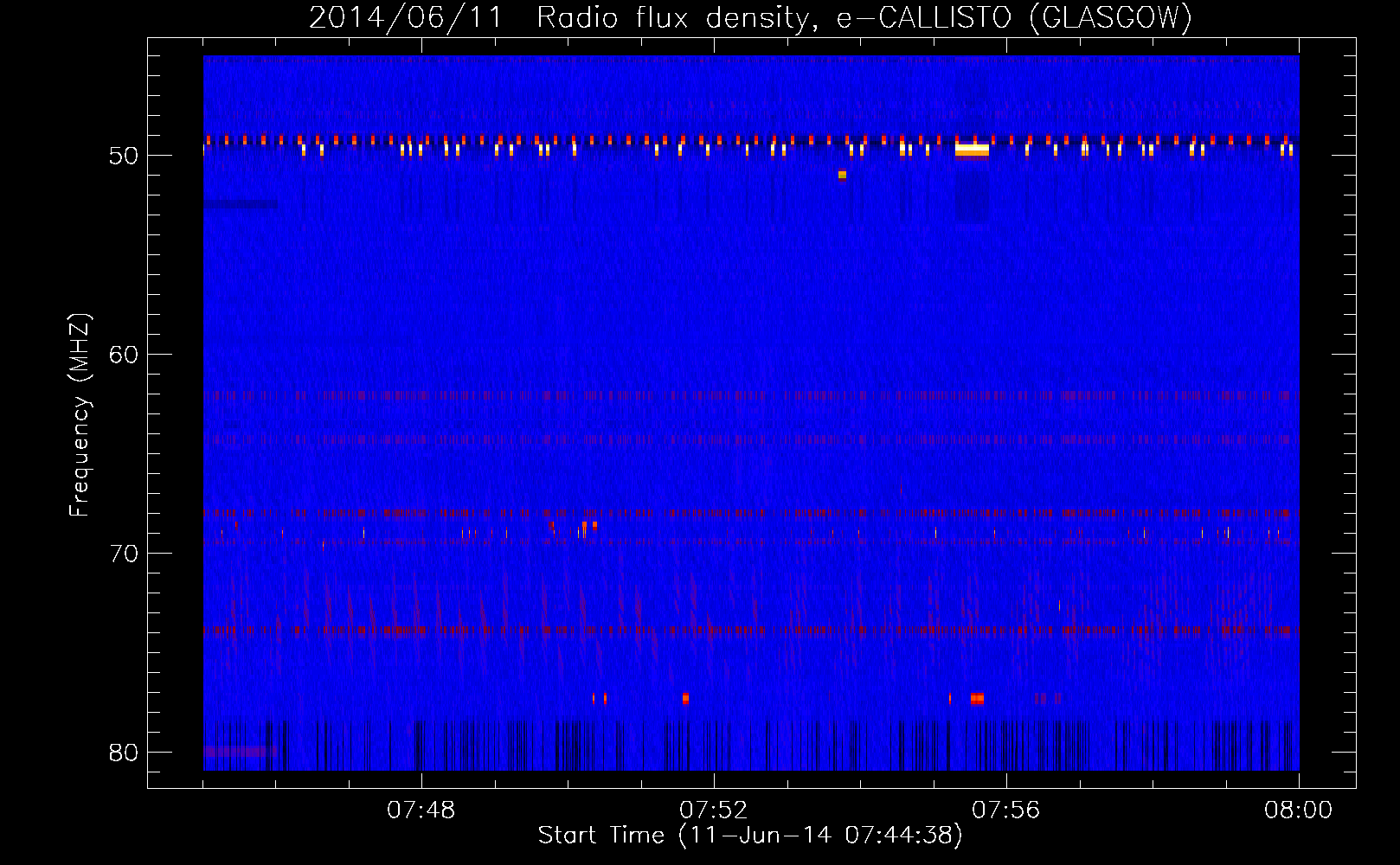Viewport: 1400px width, 865px height.
Task: Click the red burst near 77 MHz around 07:55
Action: click(977, 698)
